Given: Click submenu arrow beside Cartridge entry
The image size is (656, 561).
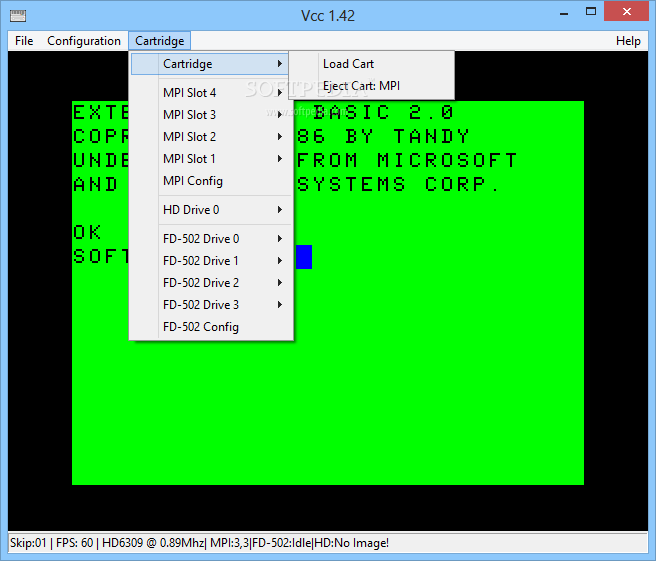Looking at the screenshot, I should tap(279, 64).
